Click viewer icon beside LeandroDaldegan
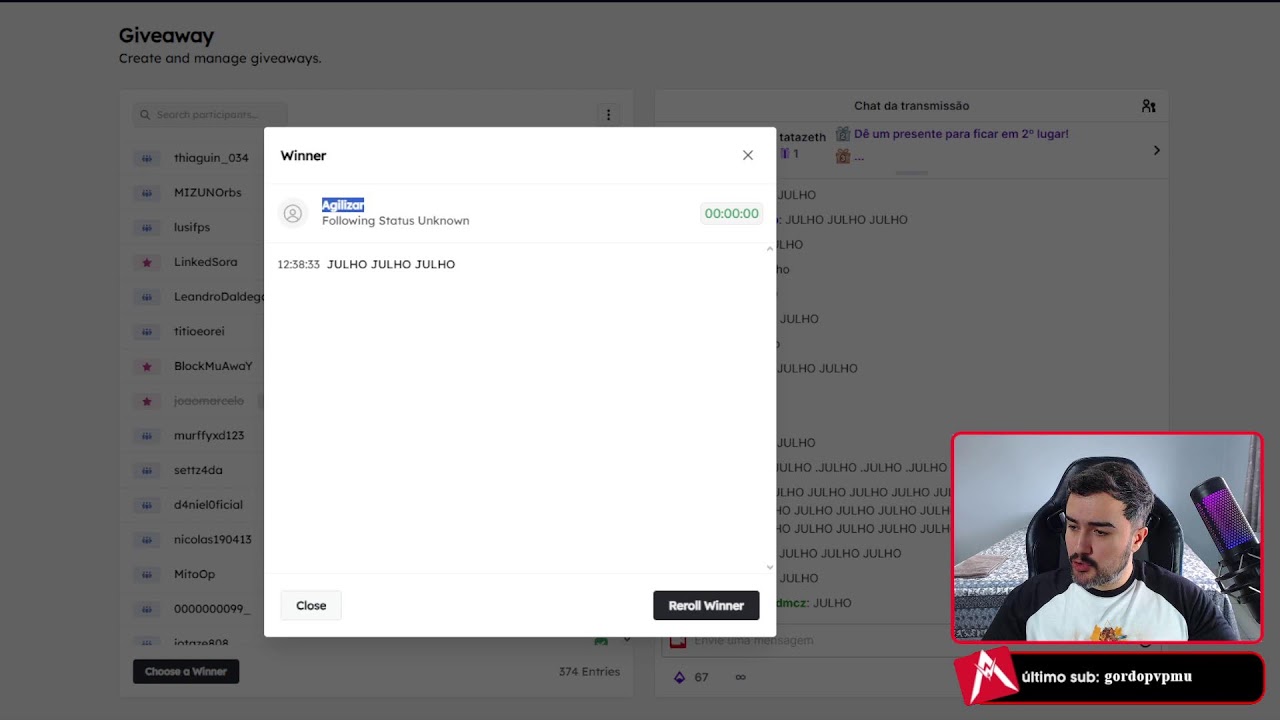Screen dimensions: 1280x720 pyautogui.click(x=147, y=297)
